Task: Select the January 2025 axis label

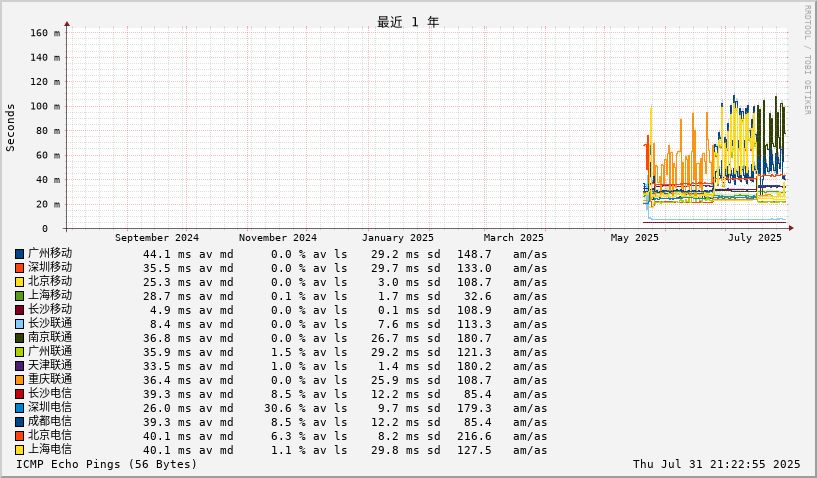Action: click(x=398, y=238)
